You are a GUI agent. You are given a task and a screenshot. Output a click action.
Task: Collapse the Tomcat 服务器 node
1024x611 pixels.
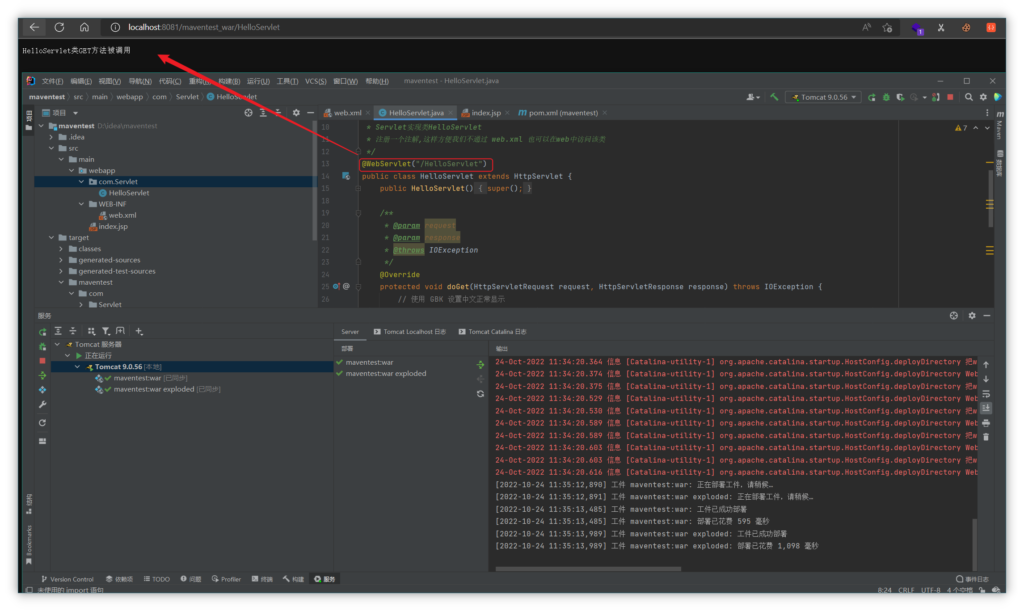tap(57, 345)
